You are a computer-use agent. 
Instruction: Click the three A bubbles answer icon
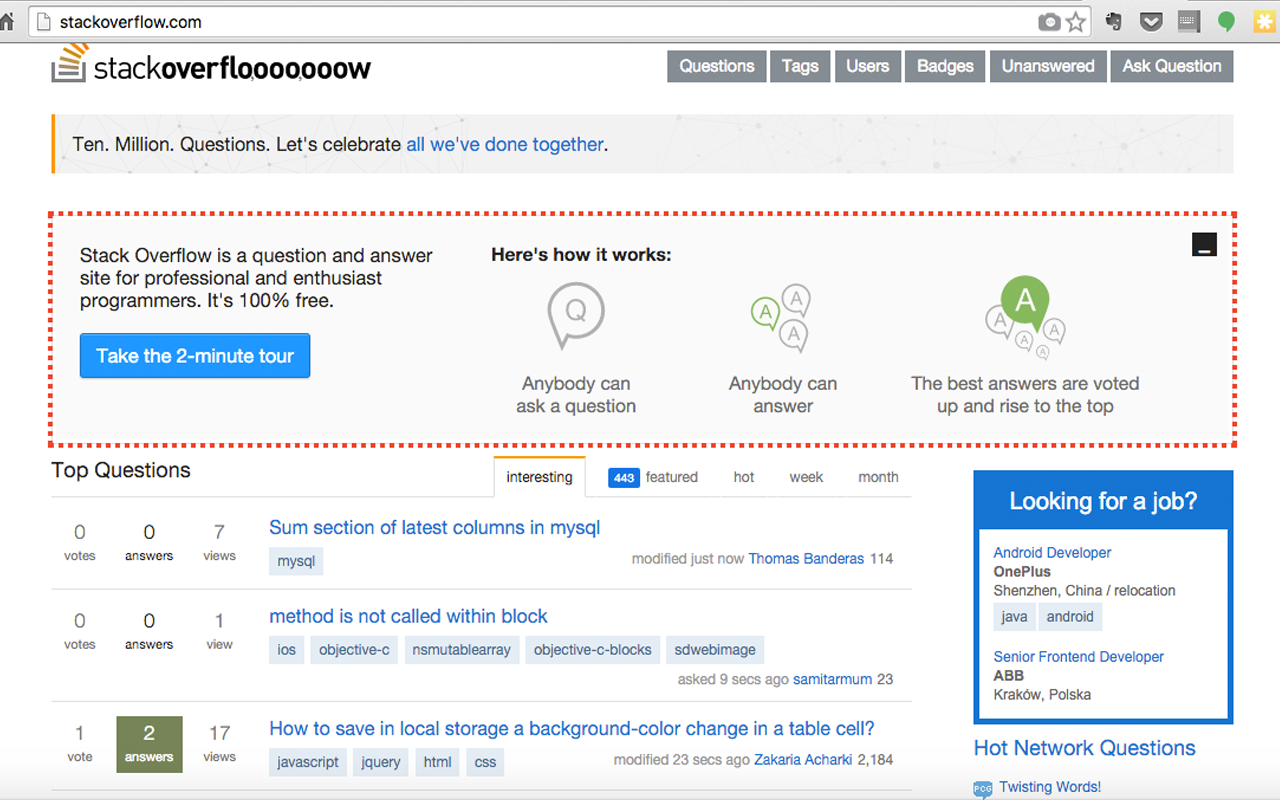click(x=781, y=318)
